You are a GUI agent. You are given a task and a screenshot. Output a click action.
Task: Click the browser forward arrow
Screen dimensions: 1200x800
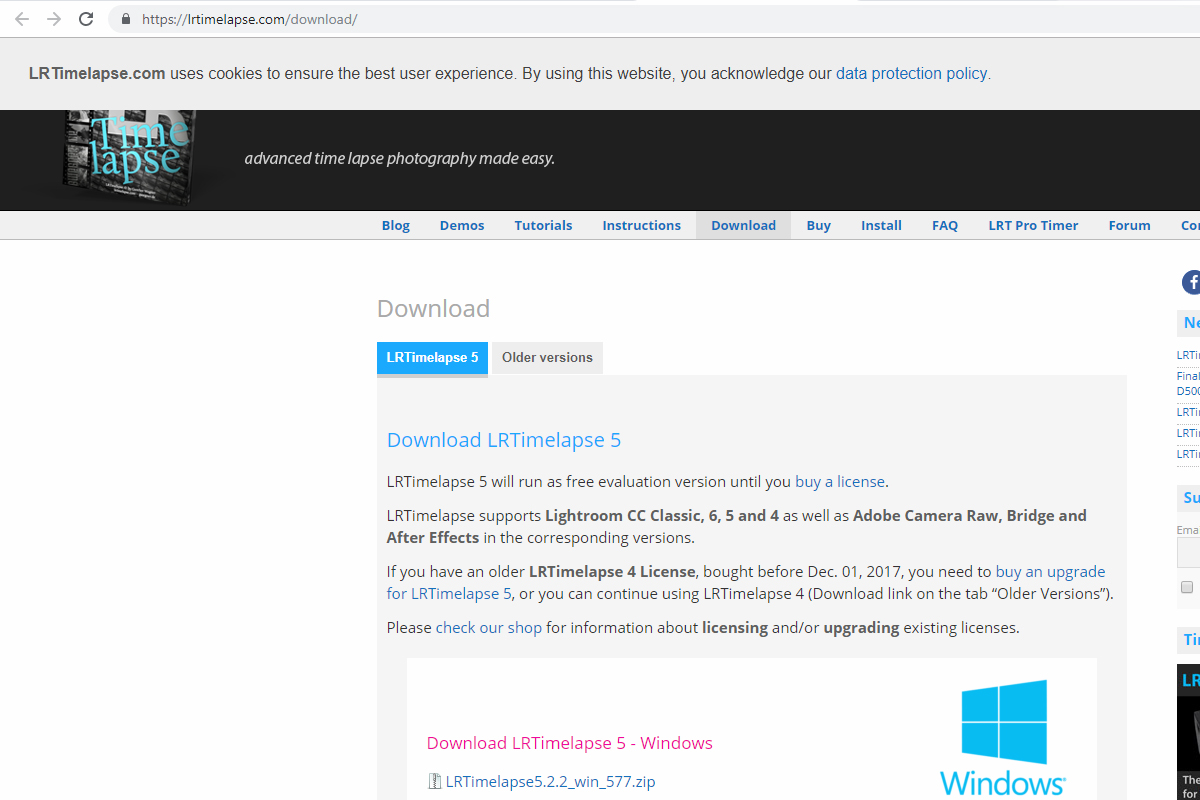[x=54, y=19]
